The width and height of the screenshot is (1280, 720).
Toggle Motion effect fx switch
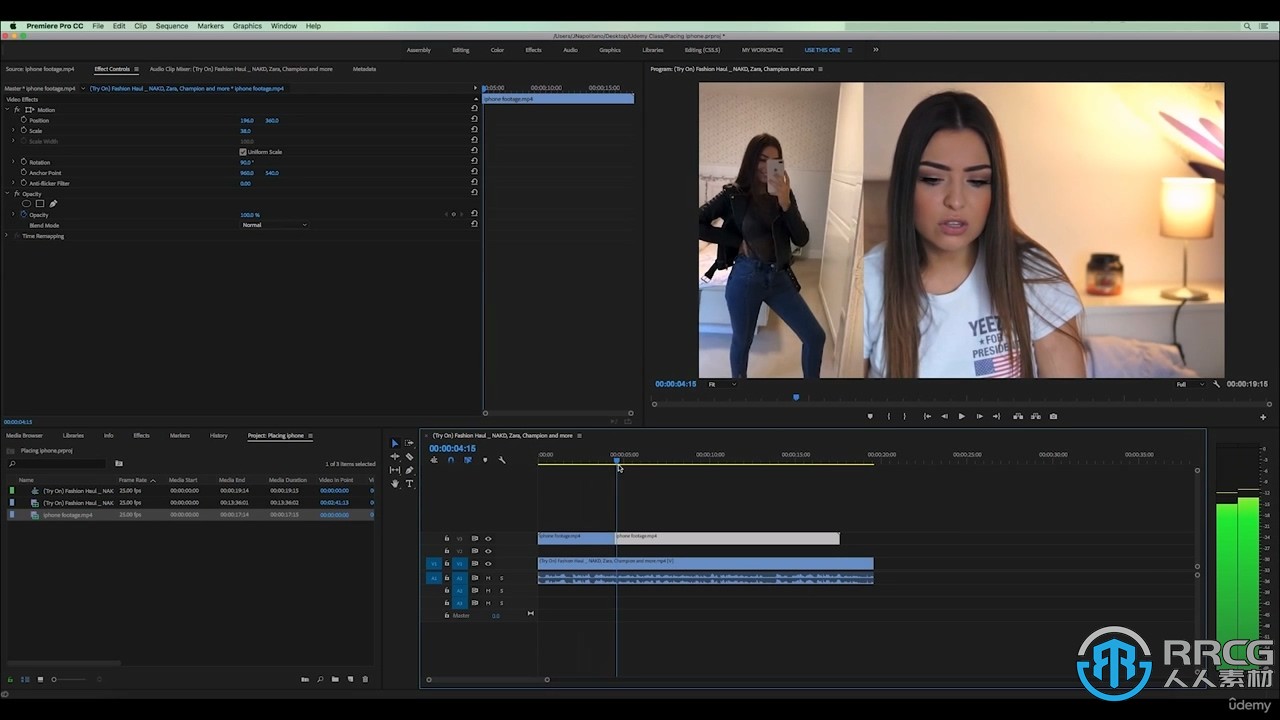point(17,109)
